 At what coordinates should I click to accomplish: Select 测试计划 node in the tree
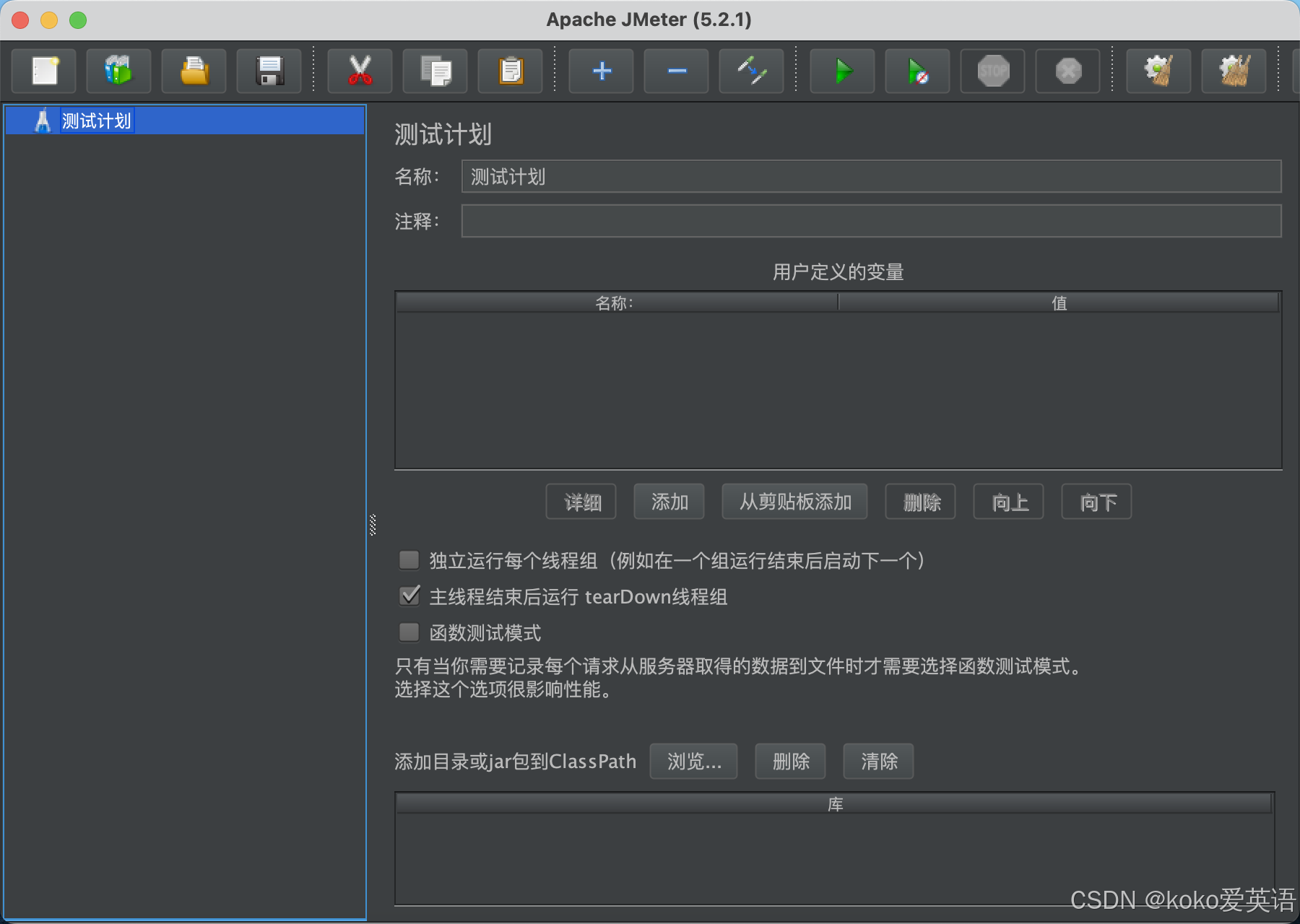click(96, 121)
